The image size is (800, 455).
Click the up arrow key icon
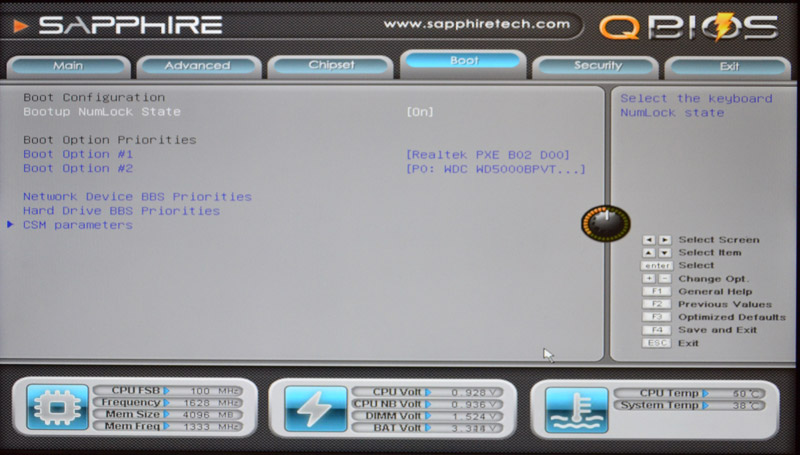[x=648, y=252]
